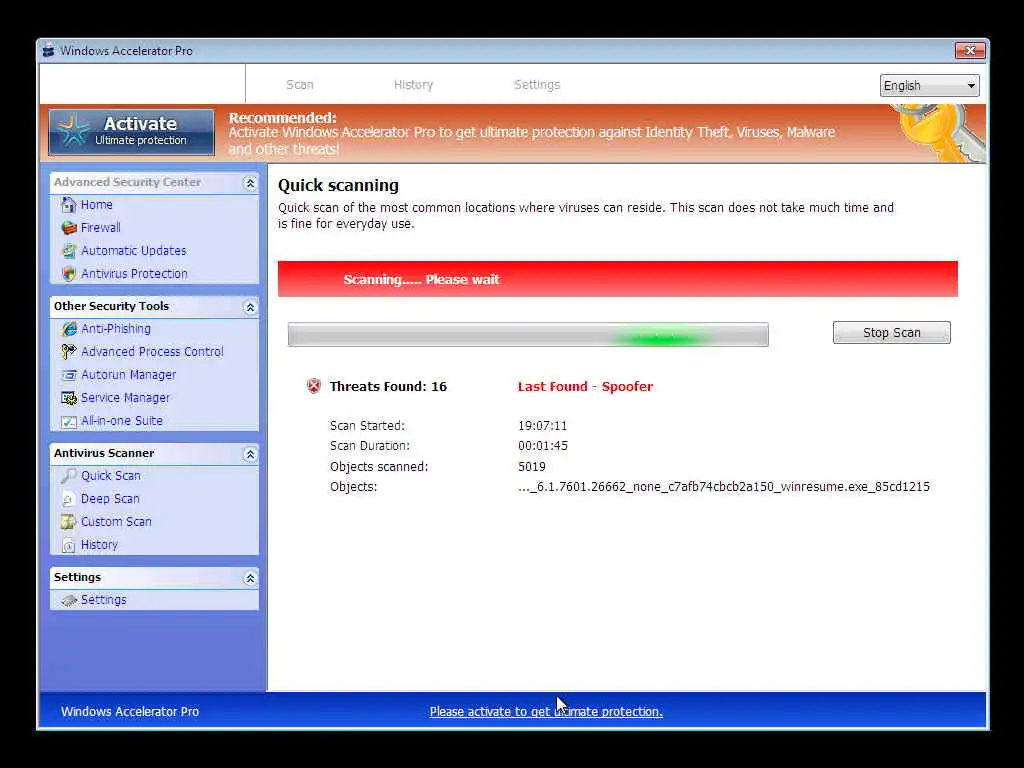Open the Service Manager link
This screenshot has height=768, width=1024.
click(125, 398)
